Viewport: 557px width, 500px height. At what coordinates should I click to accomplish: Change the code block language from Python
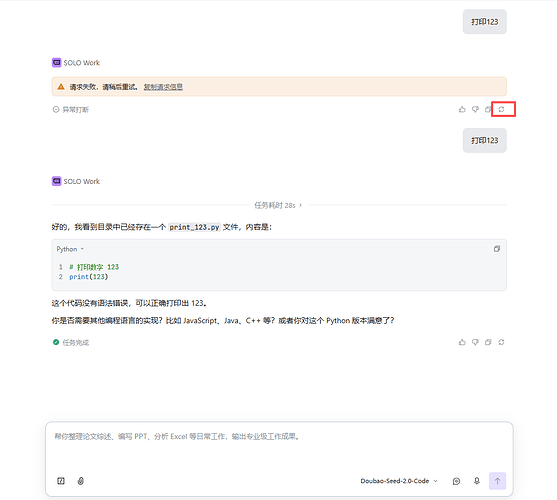click(x=70, y=249)
